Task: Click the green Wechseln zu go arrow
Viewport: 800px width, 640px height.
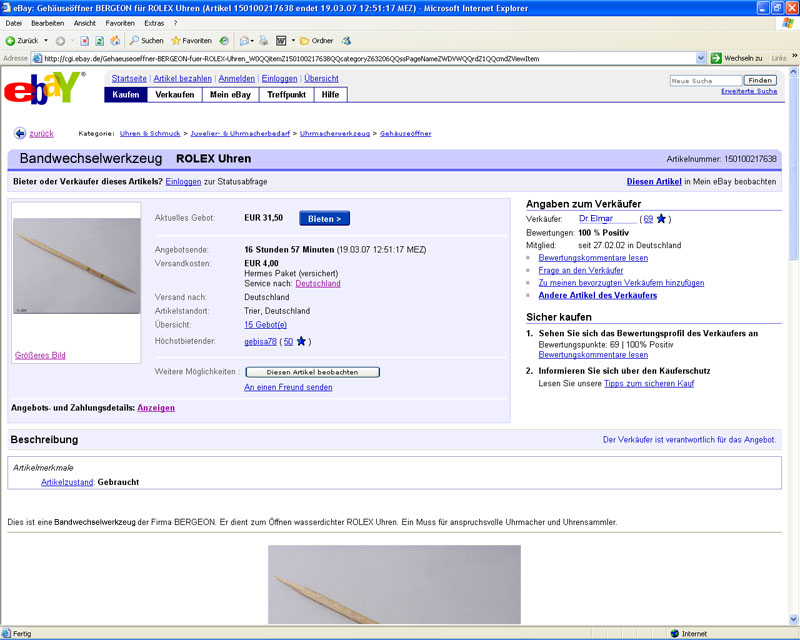Action: tap(716, 58)
